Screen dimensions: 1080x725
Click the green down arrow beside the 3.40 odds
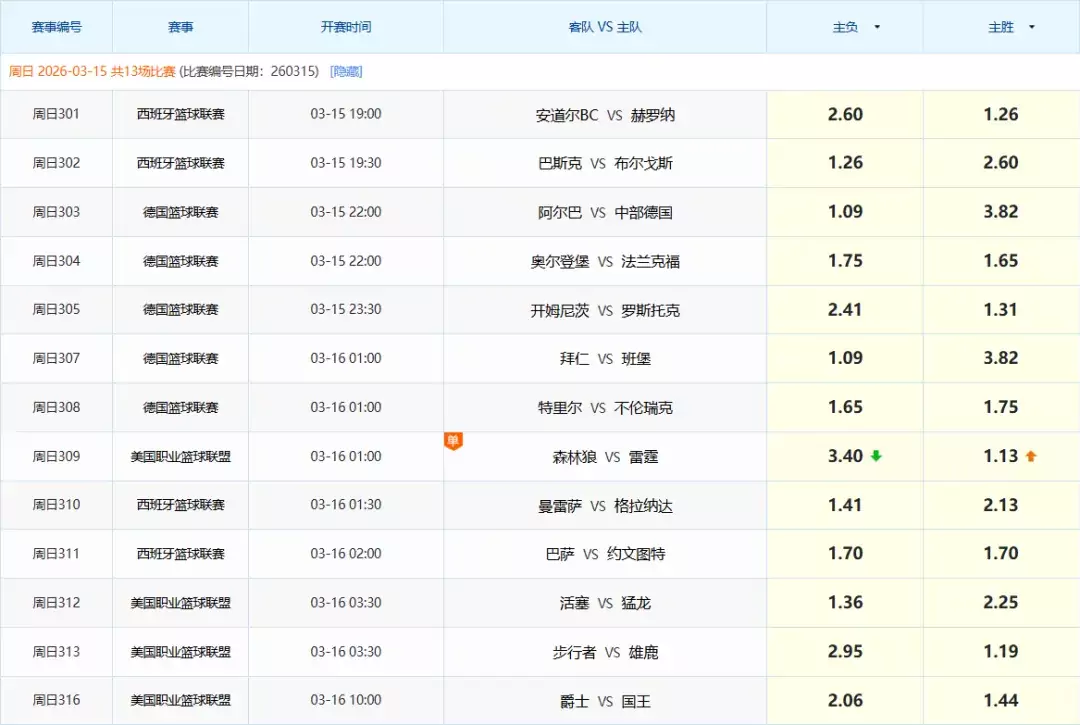(875, 455)
